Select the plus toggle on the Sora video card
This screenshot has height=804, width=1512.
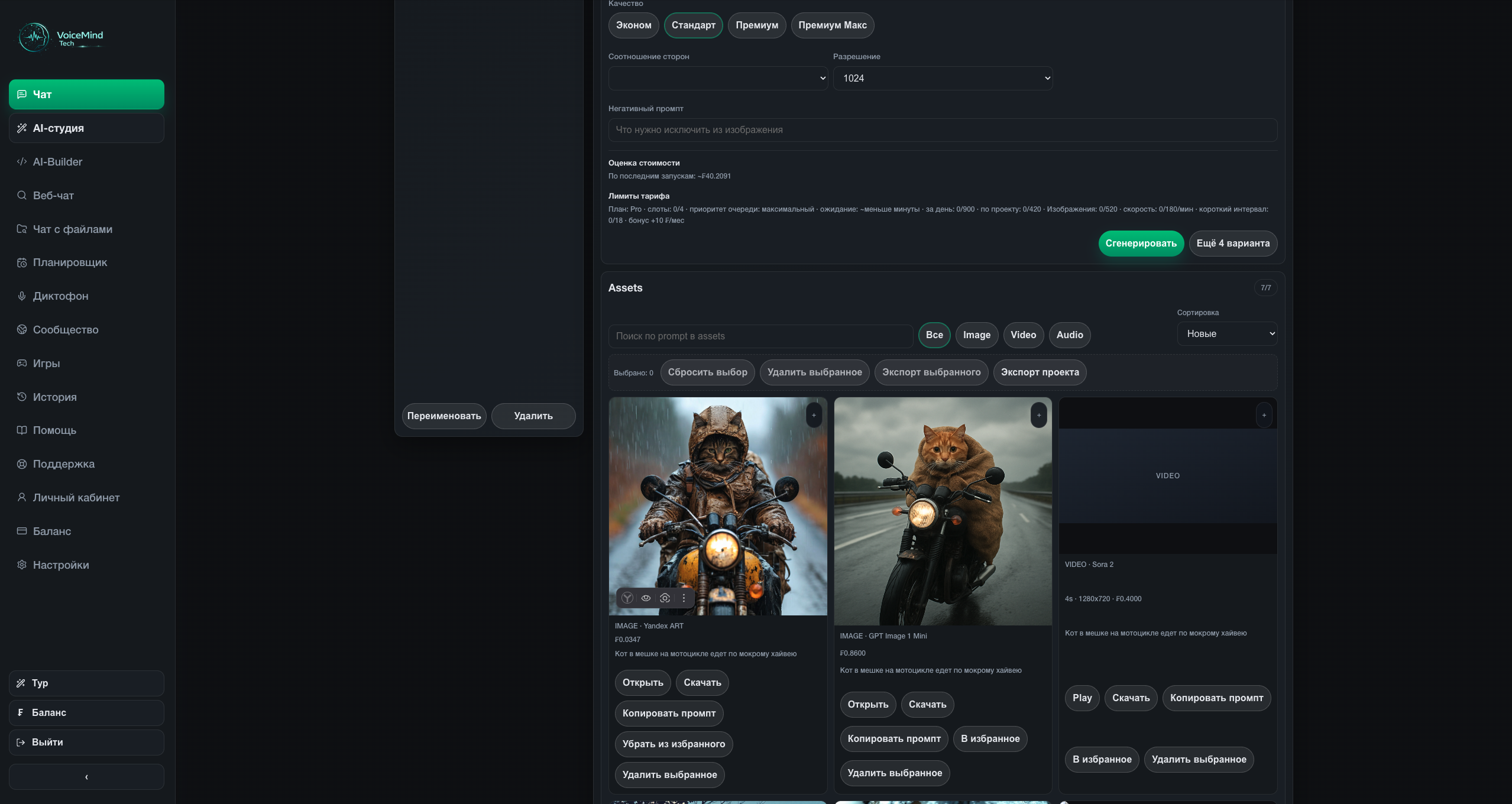tap(1264, 415)
